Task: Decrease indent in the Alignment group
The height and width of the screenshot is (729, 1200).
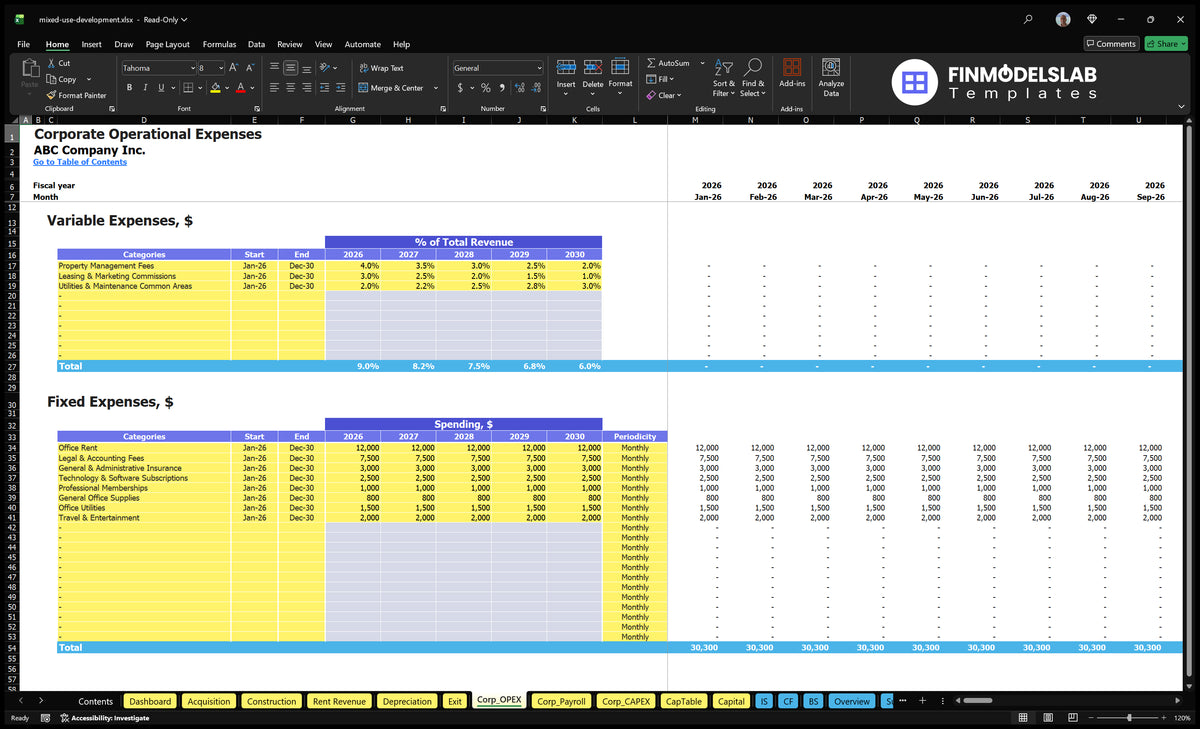Action: 326,88
